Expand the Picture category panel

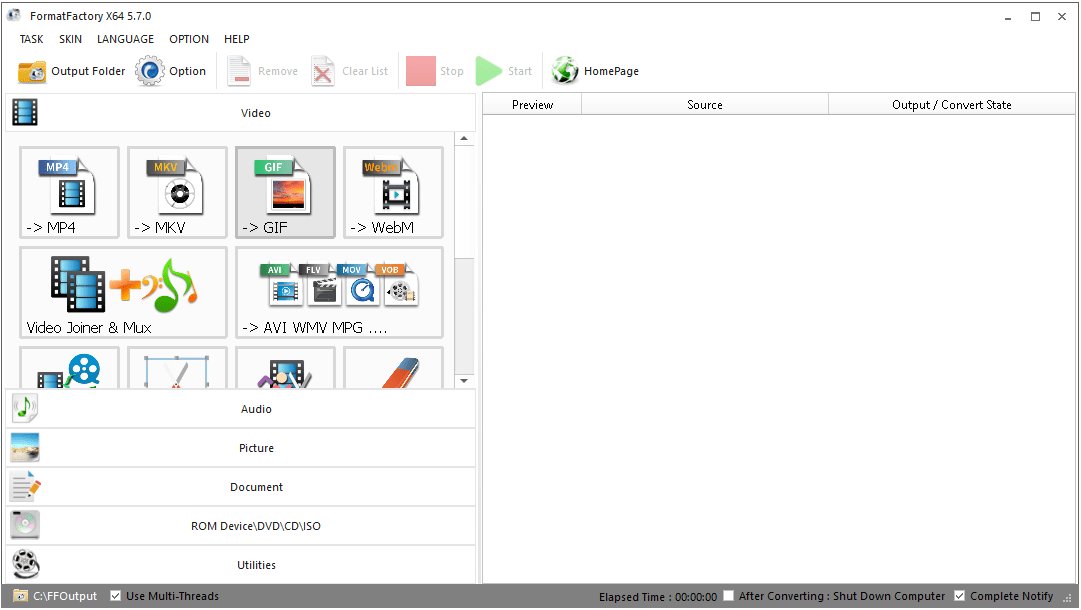pos(241,448)
